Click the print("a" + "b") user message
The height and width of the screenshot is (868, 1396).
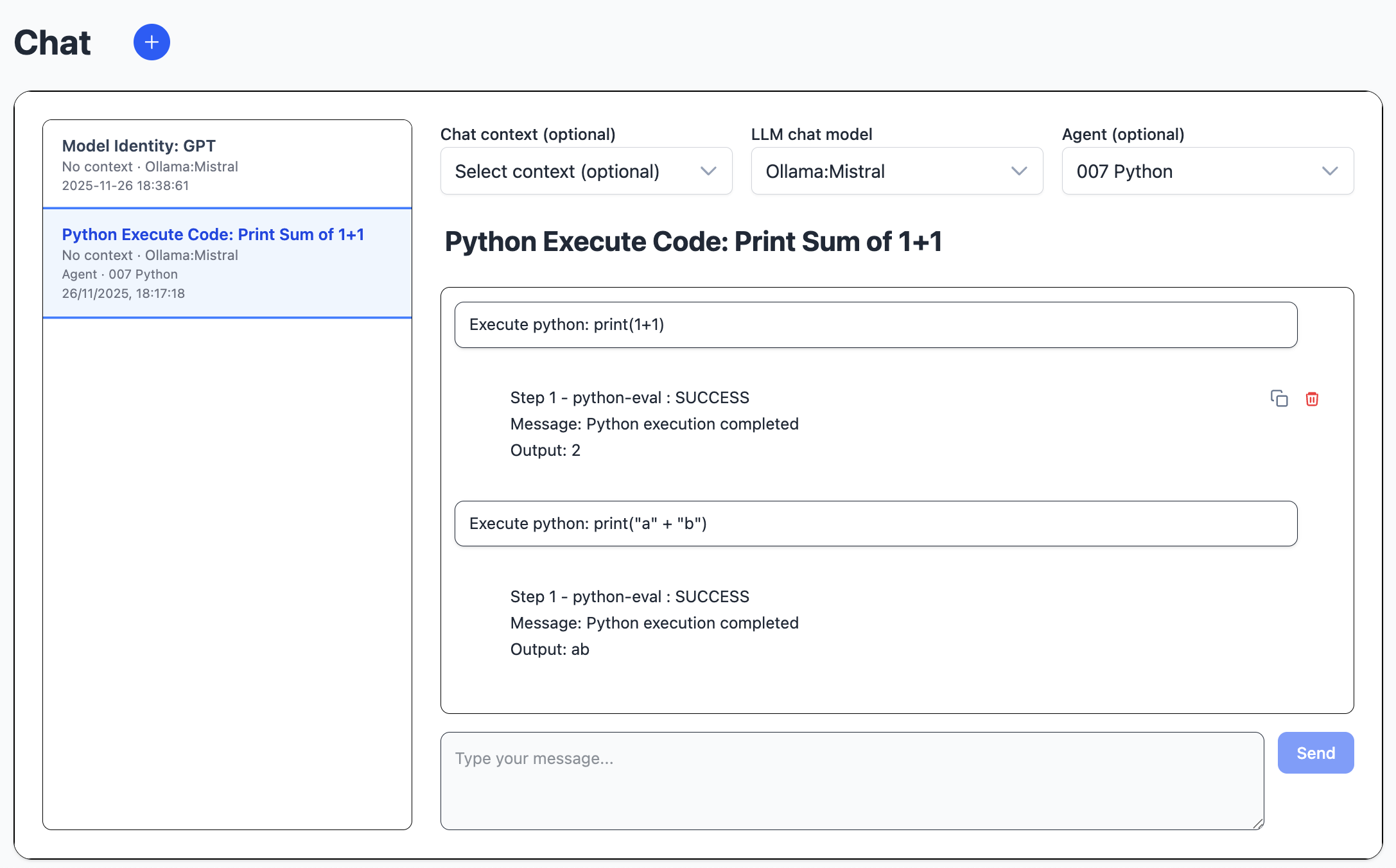(x=875, y=524)
